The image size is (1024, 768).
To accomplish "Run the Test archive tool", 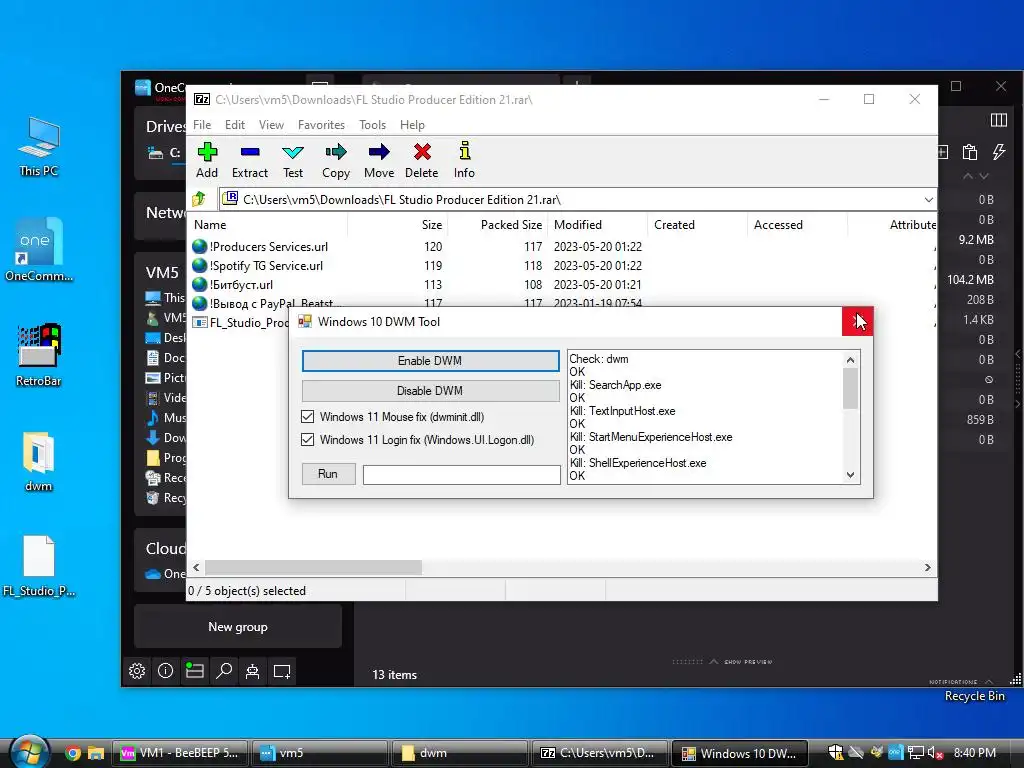I will 293,160.
